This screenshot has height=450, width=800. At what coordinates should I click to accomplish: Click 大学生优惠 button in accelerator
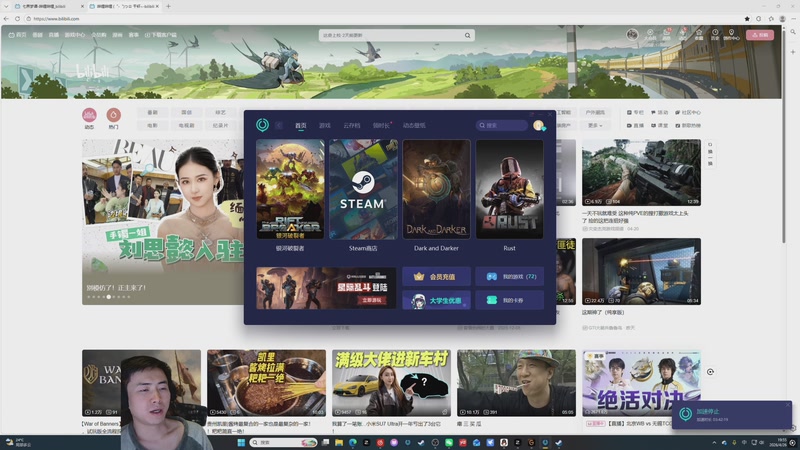436,301
